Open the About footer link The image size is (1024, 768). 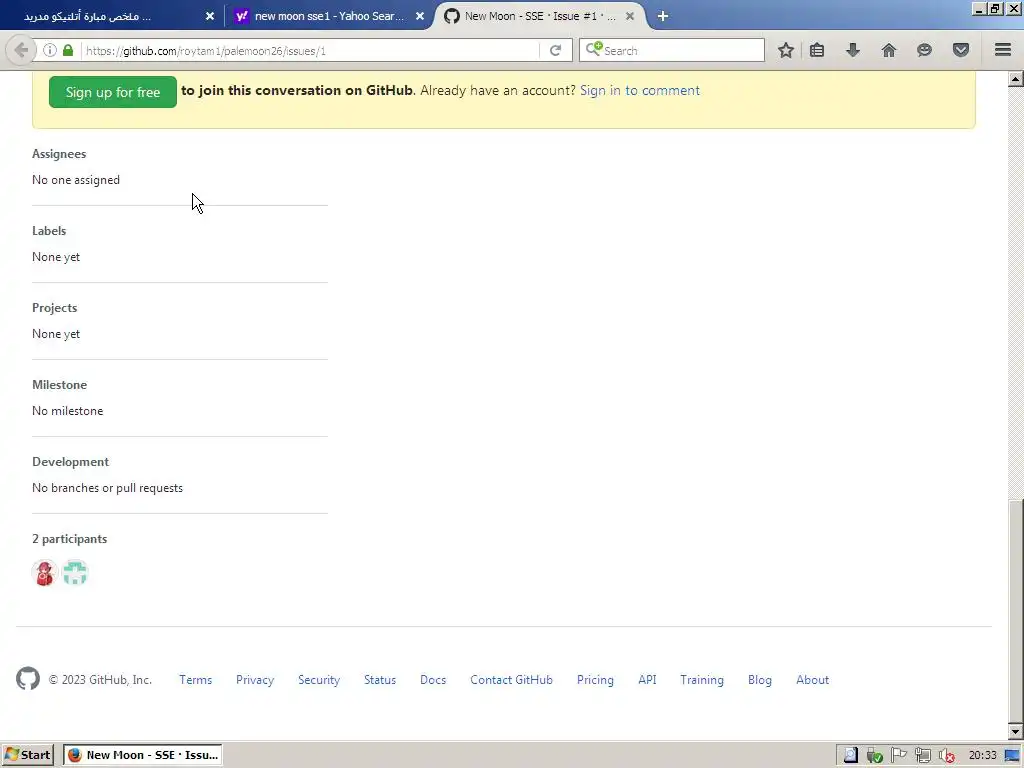(812, 680)
